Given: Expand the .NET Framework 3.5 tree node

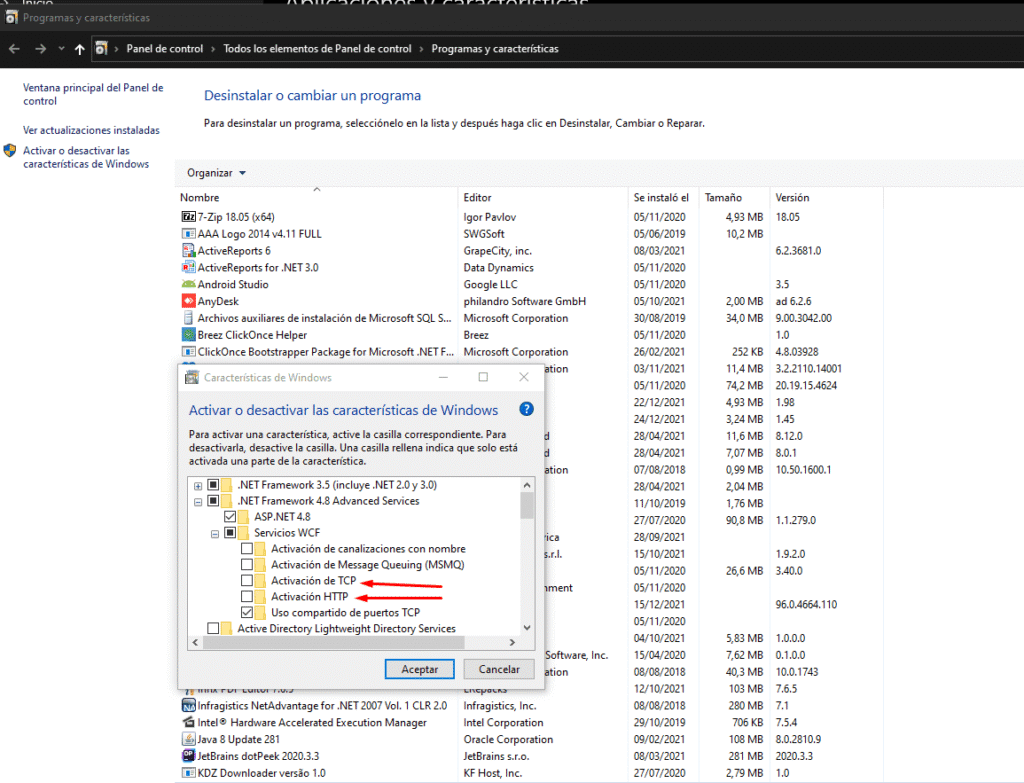Looking at the screenshot, I should point(198,485).
